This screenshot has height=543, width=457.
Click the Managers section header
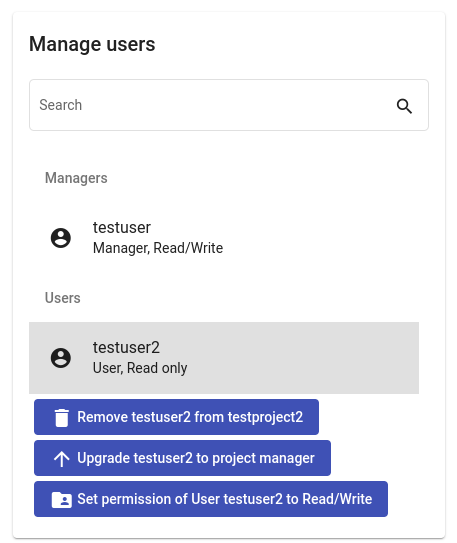(x=76, y=178)
